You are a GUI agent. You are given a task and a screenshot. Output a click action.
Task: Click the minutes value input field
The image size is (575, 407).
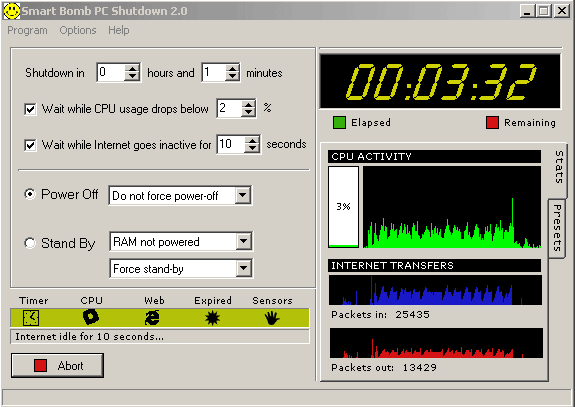214,72
